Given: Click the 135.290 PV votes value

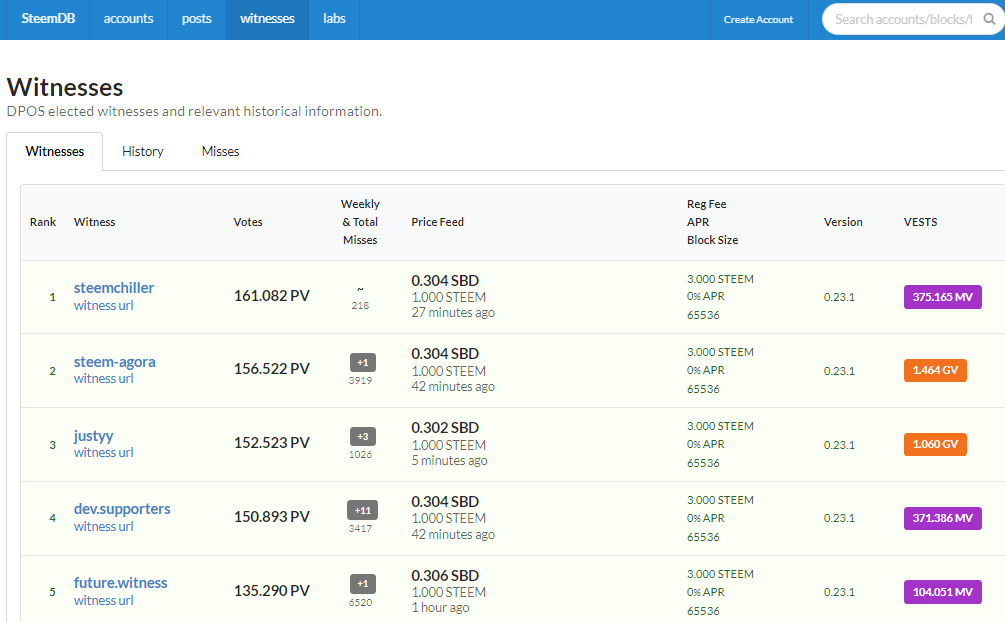Looking at the screenshot, I should click(272, 591).
